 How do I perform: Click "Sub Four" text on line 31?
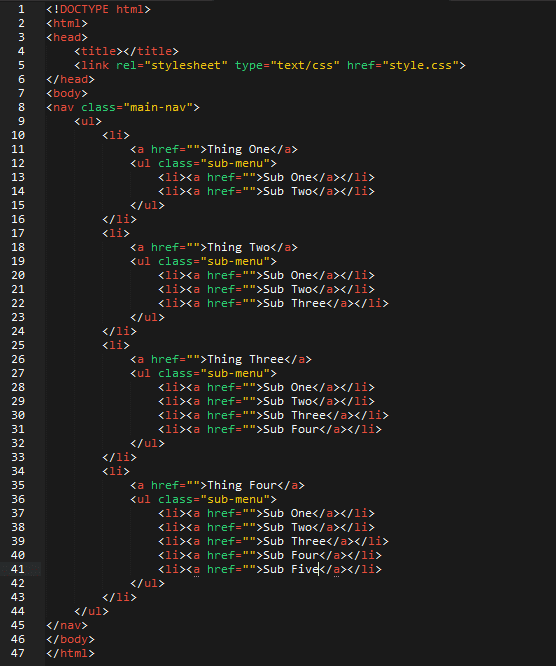(x=291, y=429)
